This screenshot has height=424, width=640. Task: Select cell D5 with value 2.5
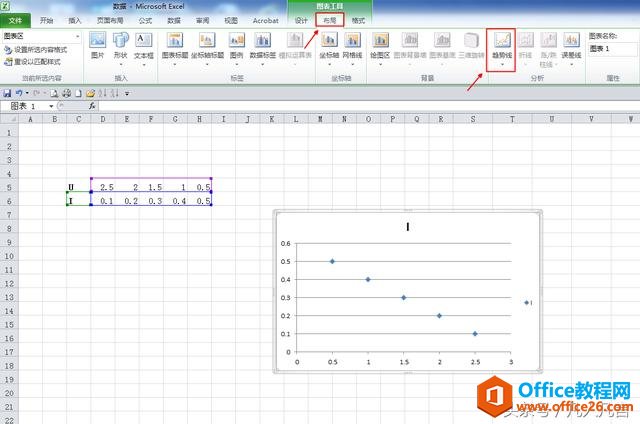point(103,187)
